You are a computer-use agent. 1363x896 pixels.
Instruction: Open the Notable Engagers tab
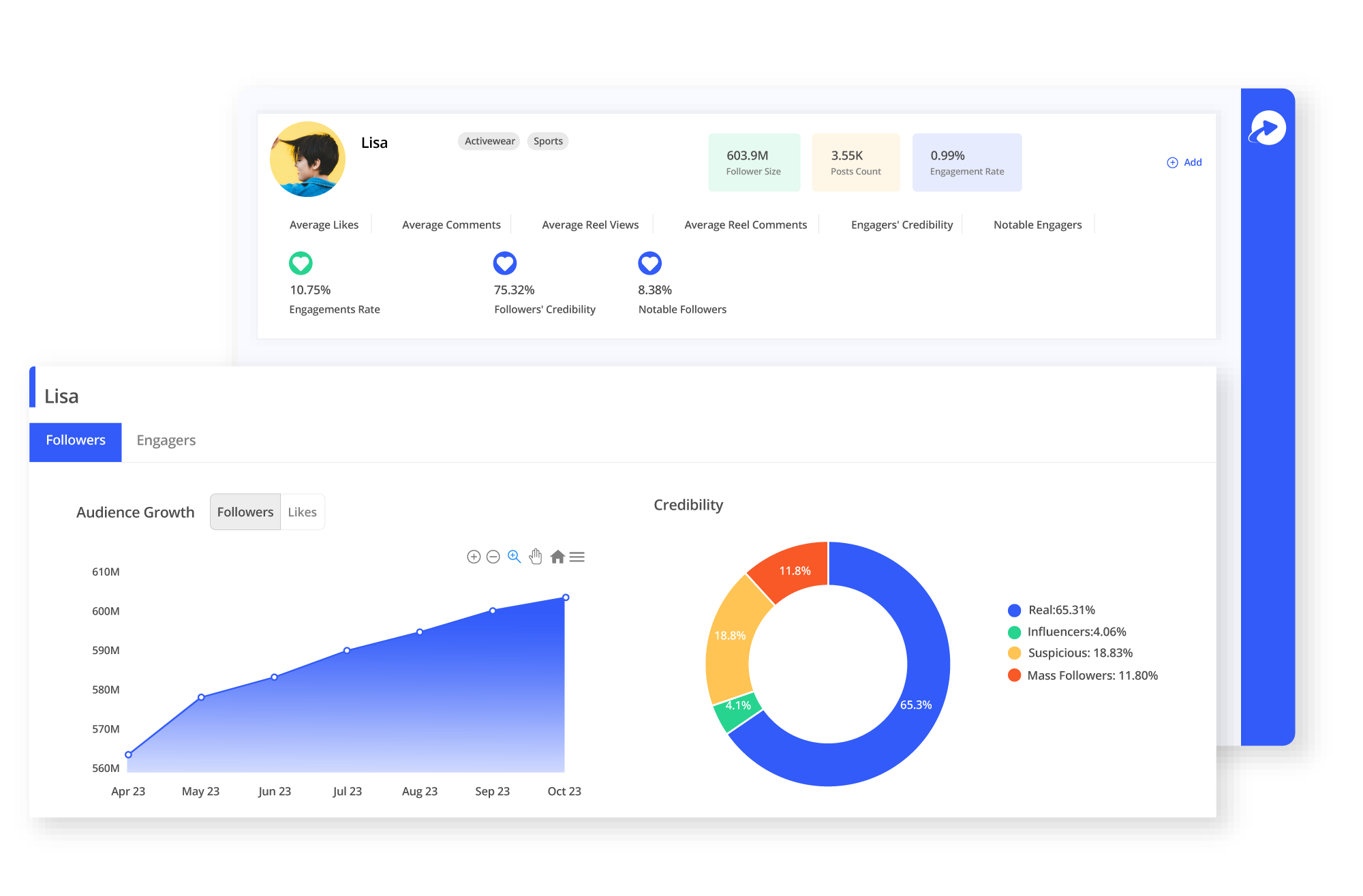1037,225
